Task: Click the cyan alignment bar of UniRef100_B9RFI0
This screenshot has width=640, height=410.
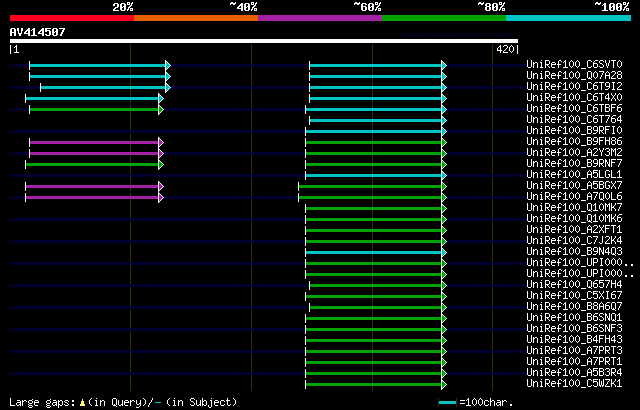Action: coord(376,131)
